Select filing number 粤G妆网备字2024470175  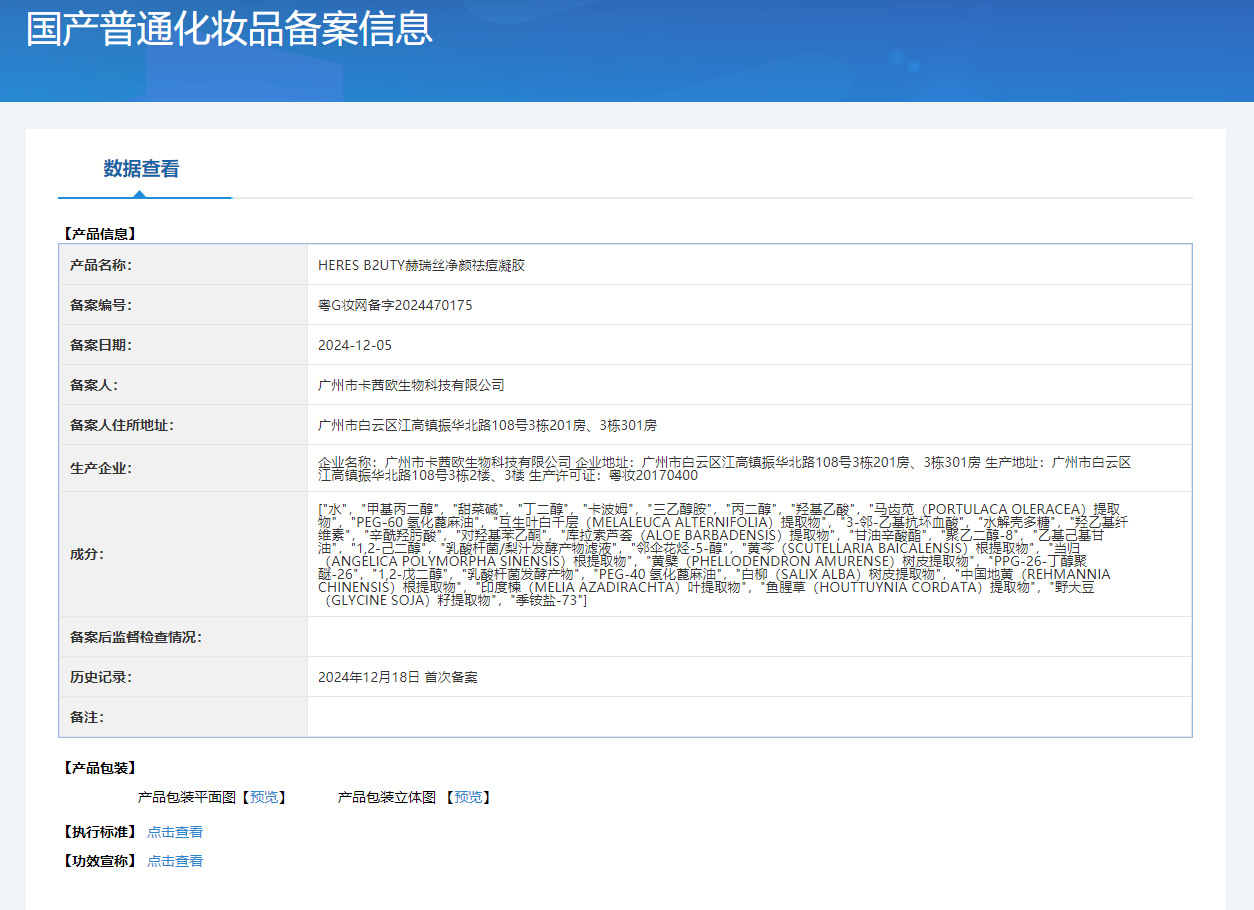[x=395, y=305]
